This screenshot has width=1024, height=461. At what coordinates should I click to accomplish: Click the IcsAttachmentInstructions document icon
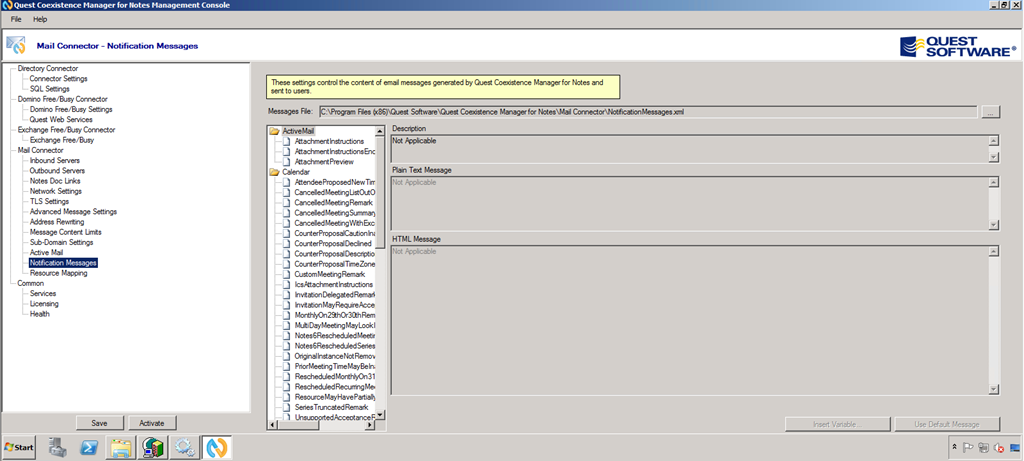click(x=286, y=284)
